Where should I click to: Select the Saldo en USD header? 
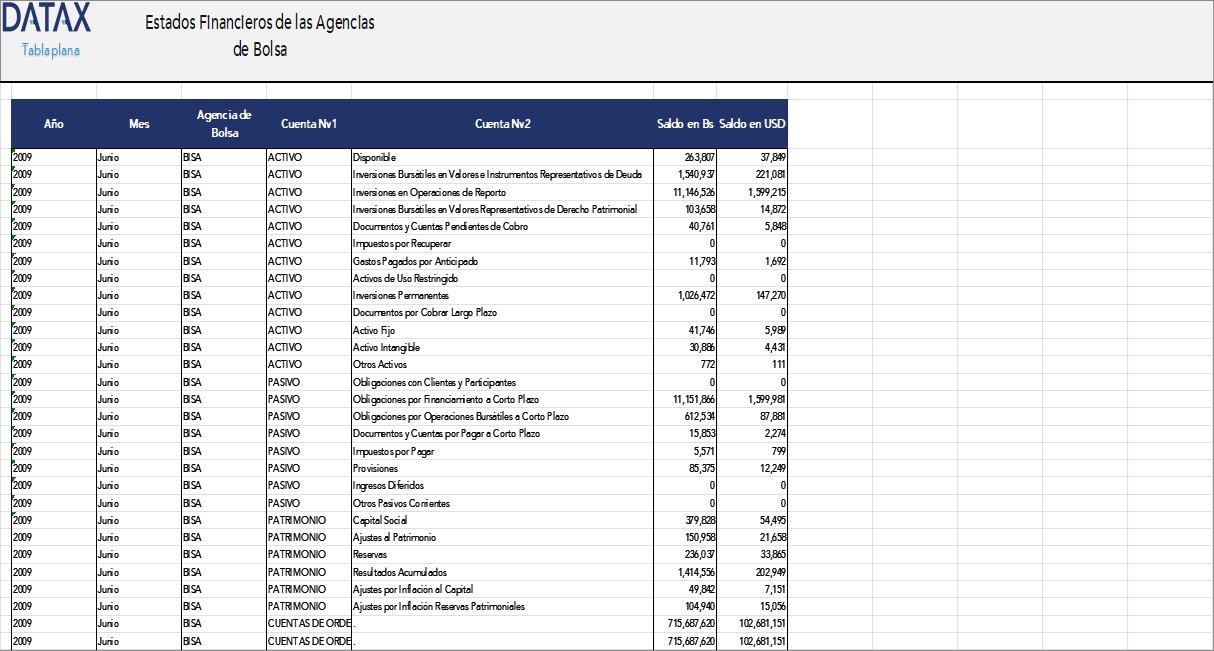pos(751,124)
